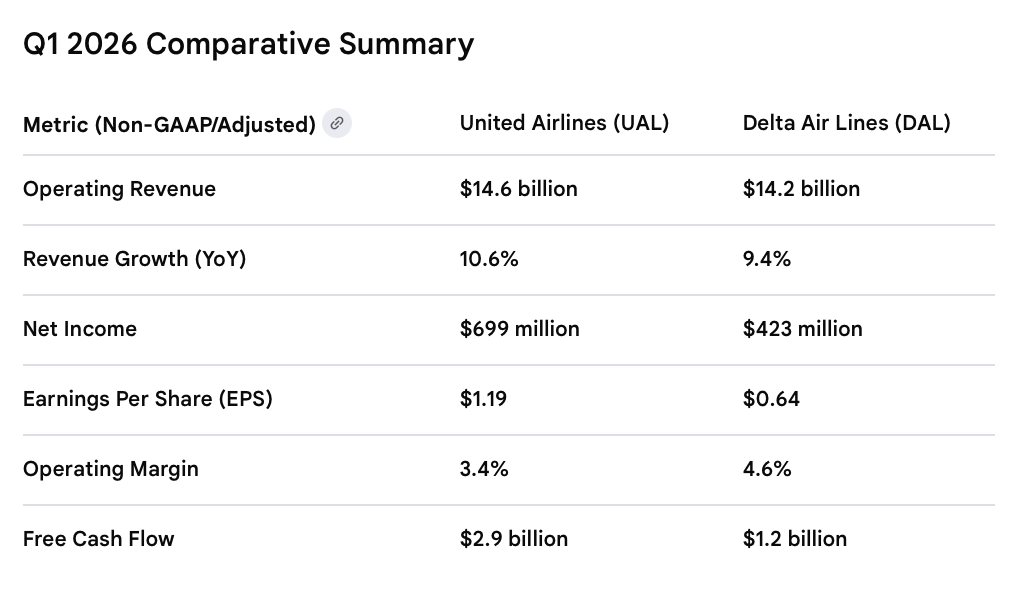Click the Operating Margin row label
The width and height of the screenshot is (1018, 592).
click(x=111, y=469)
